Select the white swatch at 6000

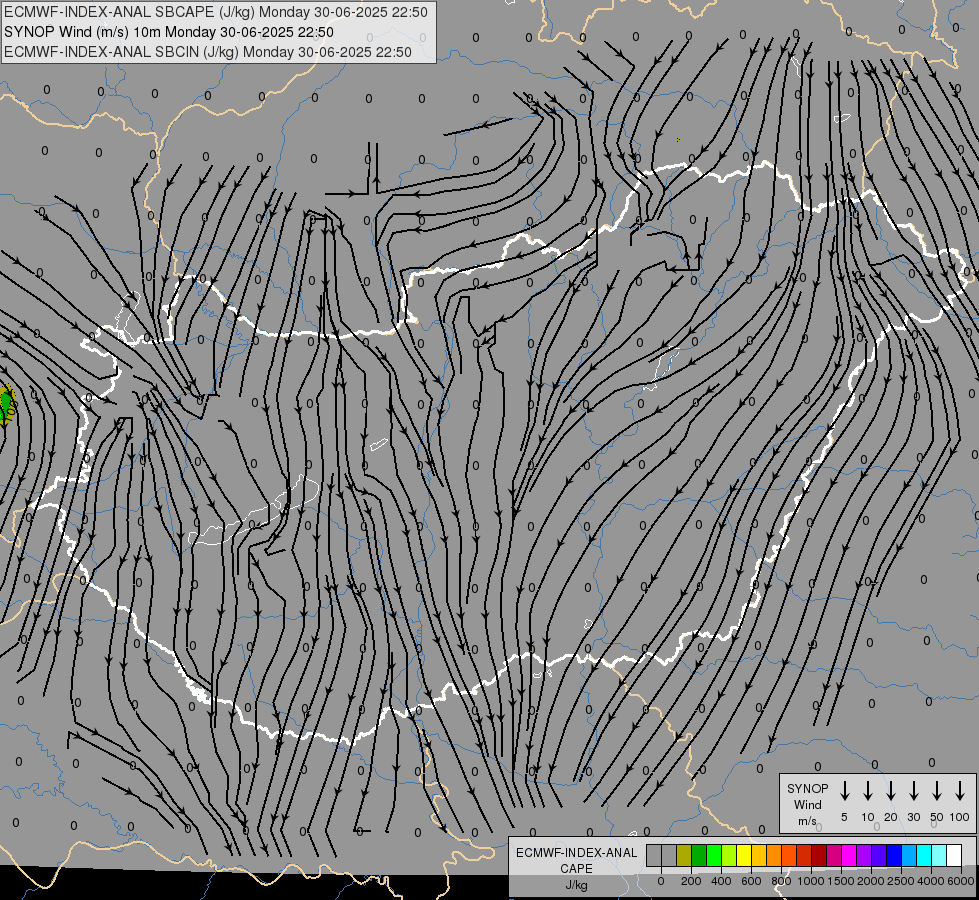955,856
